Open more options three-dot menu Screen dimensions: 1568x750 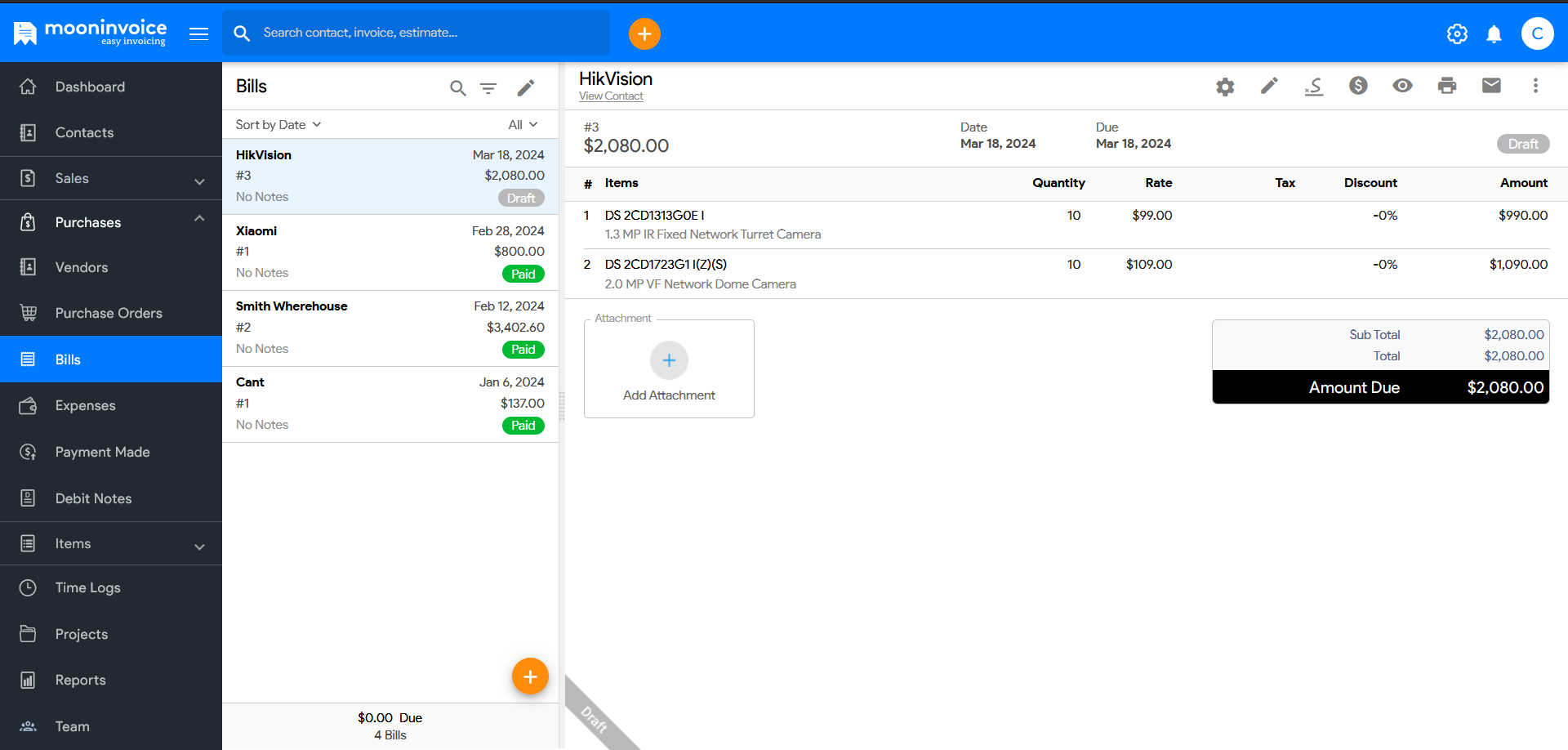tap(1535, 85)
